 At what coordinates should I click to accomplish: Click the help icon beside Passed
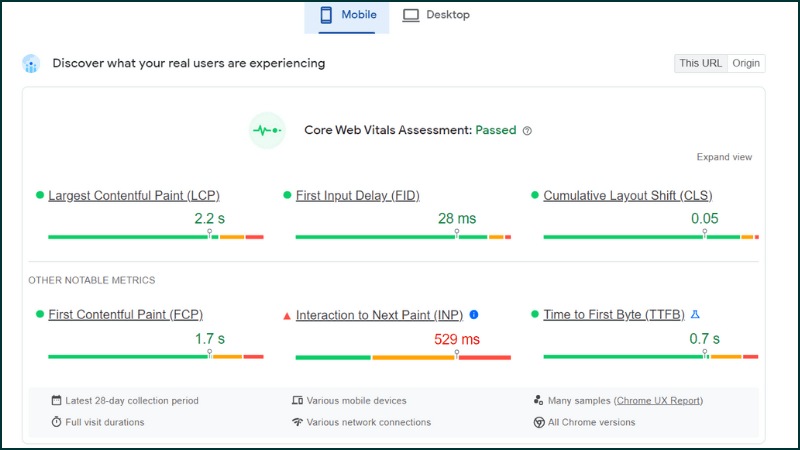click(527, 131)
